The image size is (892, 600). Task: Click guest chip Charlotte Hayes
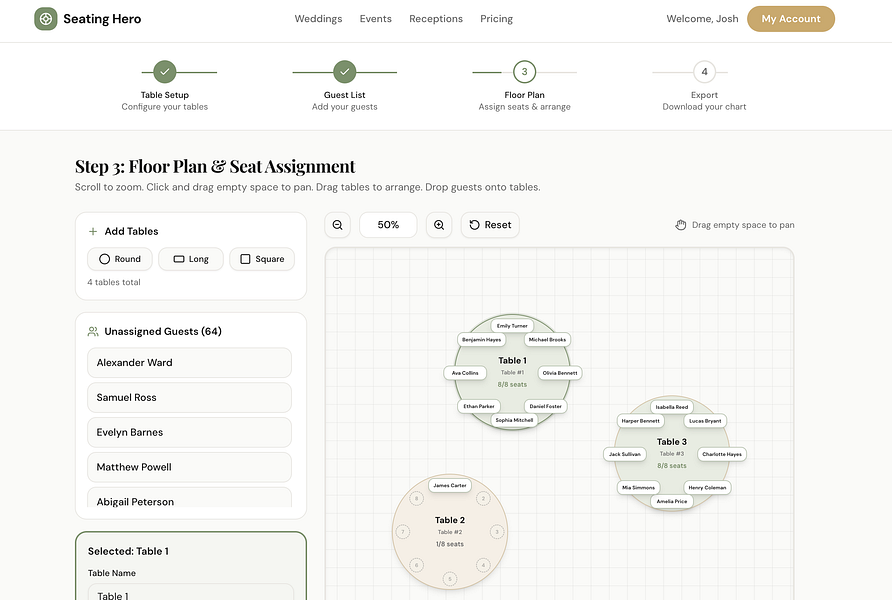click(722, 454)
